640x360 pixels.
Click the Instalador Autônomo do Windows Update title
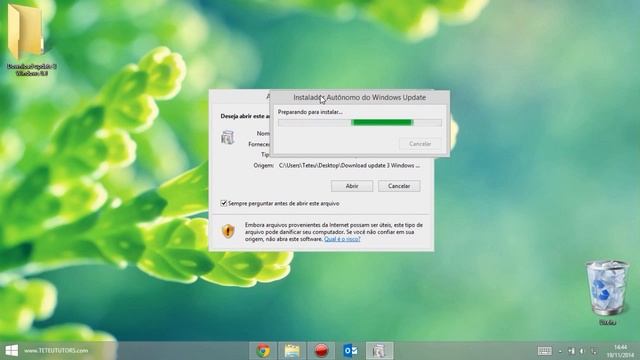[360, 97]
